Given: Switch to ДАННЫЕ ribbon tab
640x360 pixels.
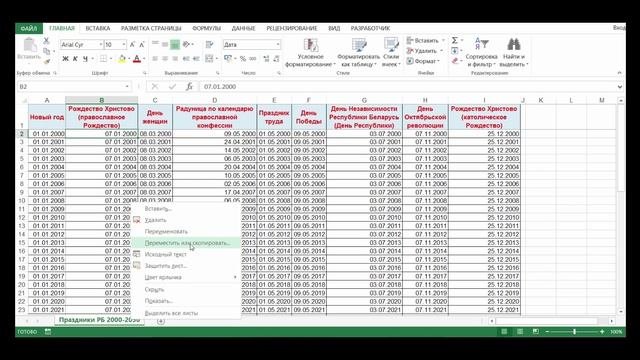Looking at the screenshot, I should [243, 28].
